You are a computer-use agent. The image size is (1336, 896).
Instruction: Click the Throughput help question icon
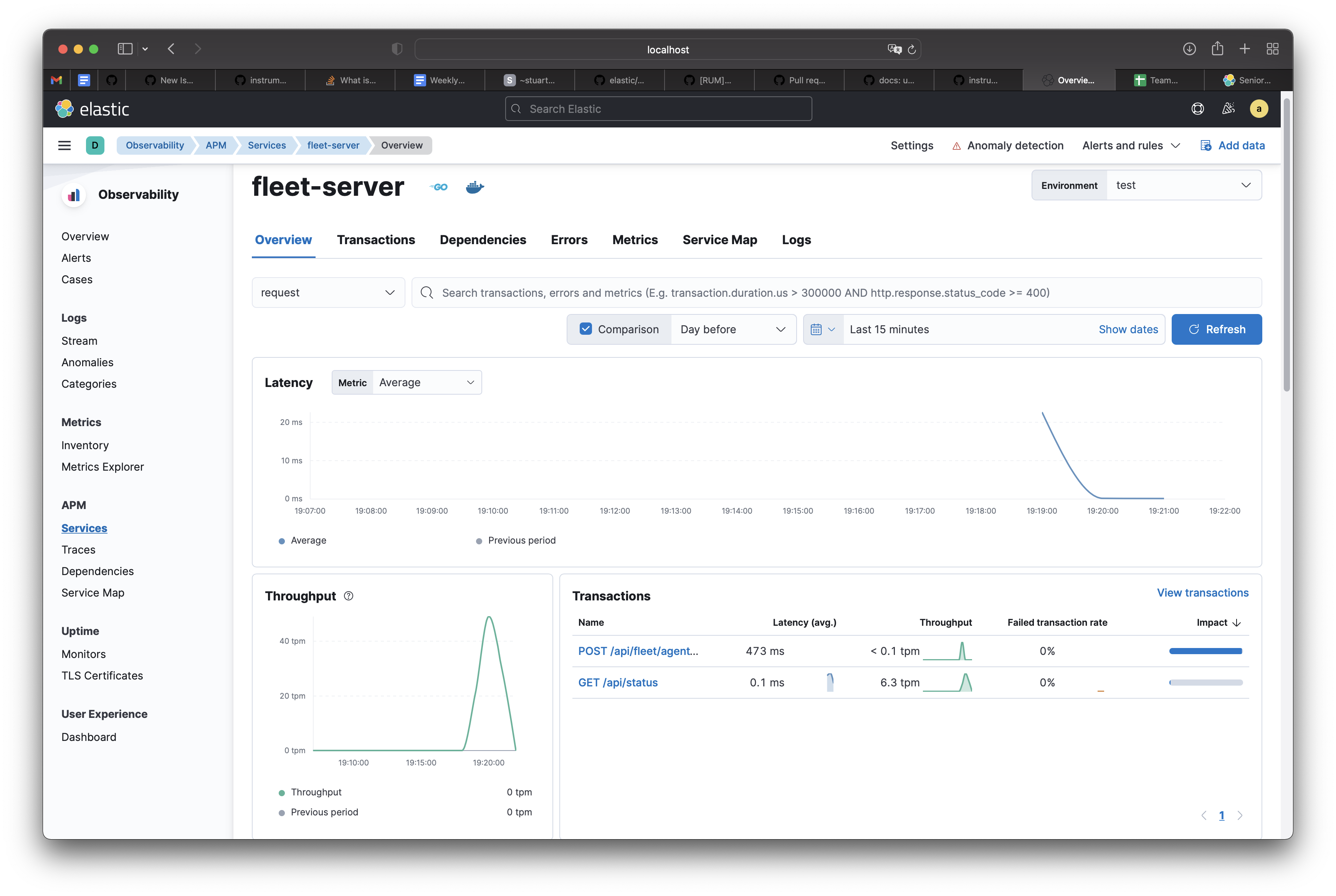pyautogui.click(x=349, y=596)
